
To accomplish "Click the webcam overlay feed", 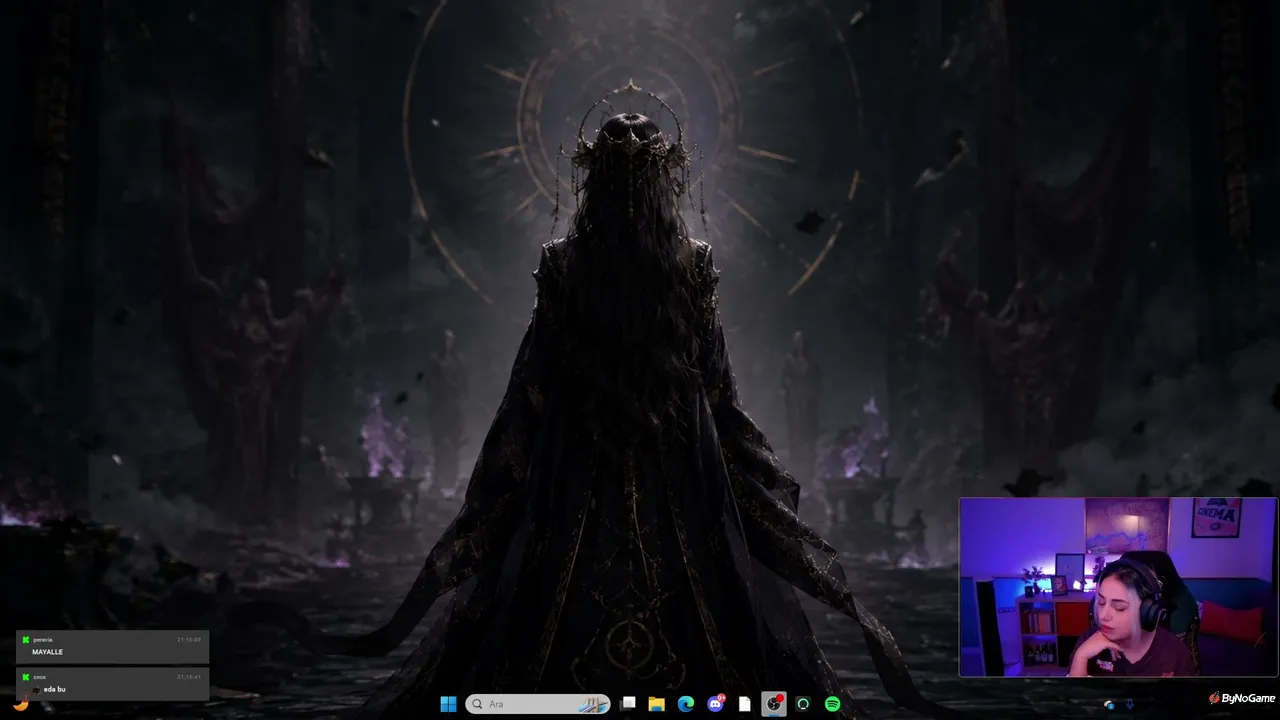I will pyautogui.click(x=1118, y=588).
